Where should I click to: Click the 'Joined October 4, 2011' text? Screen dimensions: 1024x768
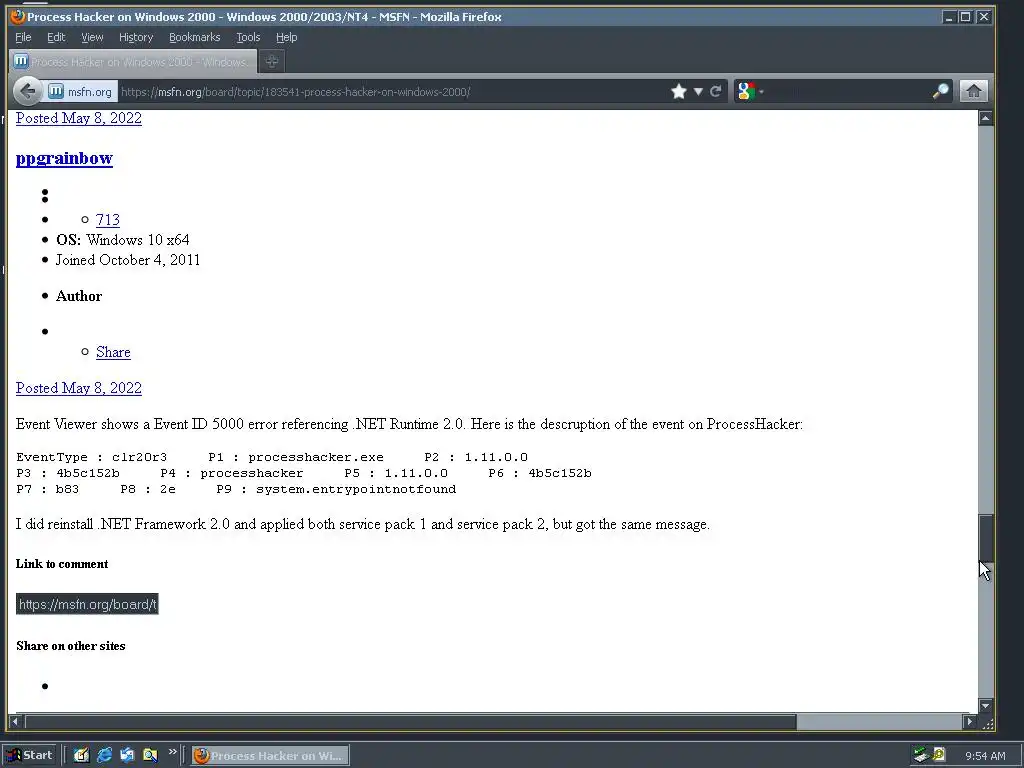pyautogui.click(x=128, y=260)
